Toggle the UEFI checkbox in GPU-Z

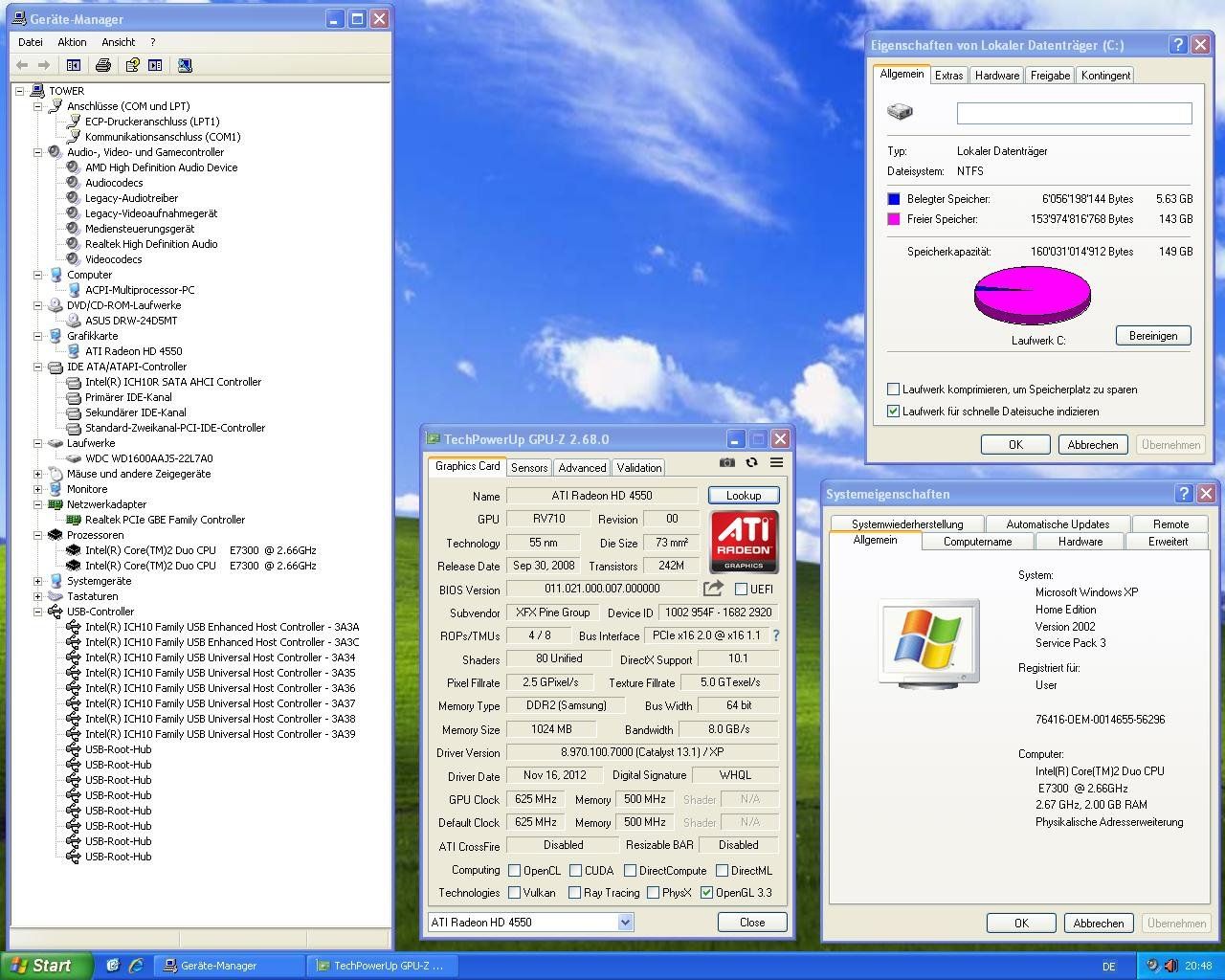(x=741, y=590)
